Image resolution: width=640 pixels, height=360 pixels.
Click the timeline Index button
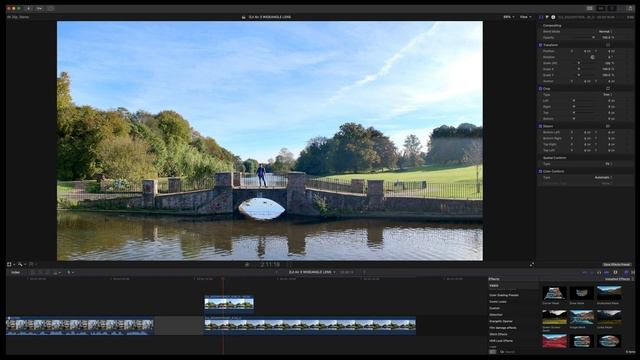coord(15,272)
